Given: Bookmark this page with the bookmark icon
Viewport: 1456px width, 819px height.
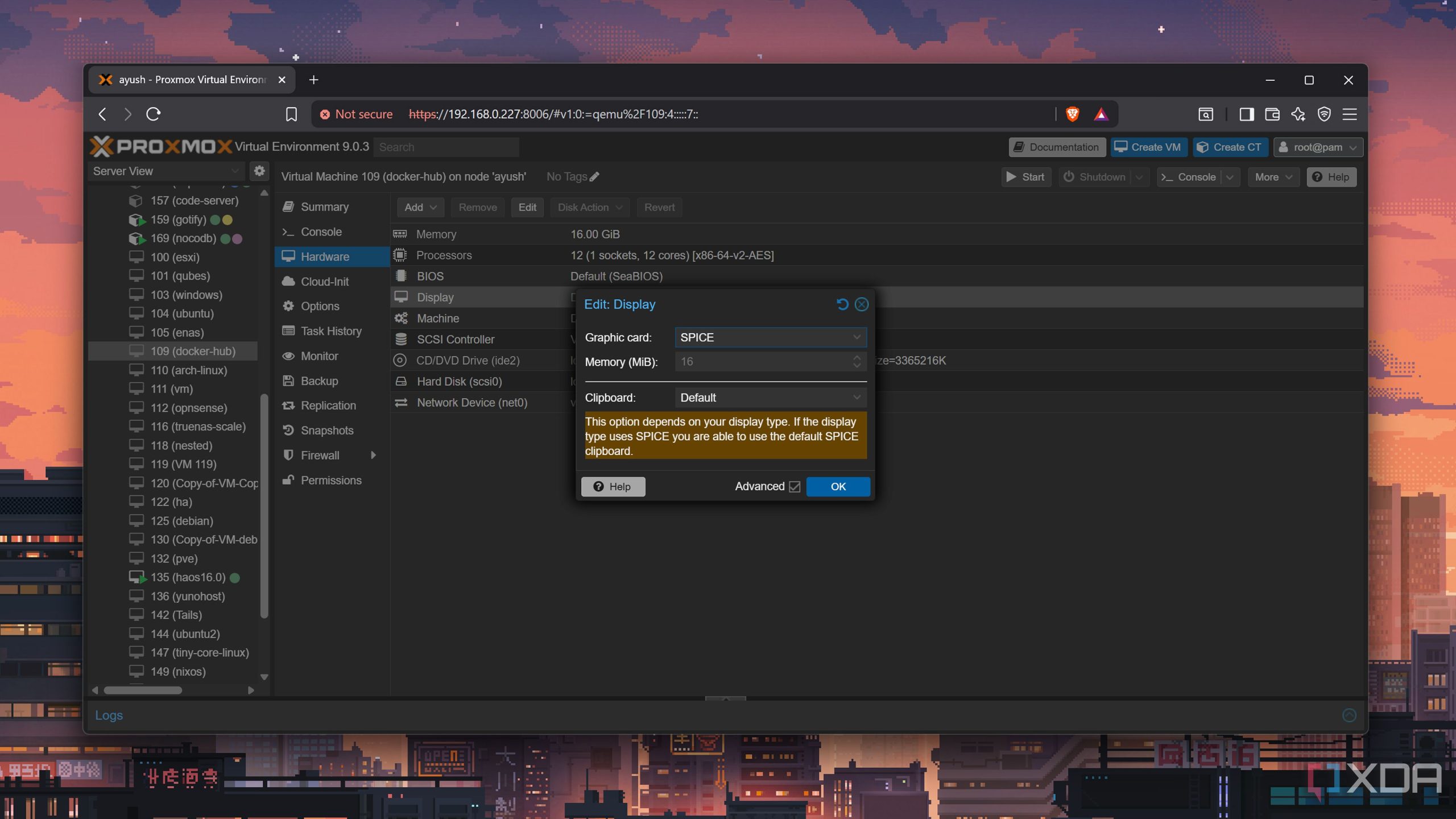Looking at the screenshot, I should [291, 114].
